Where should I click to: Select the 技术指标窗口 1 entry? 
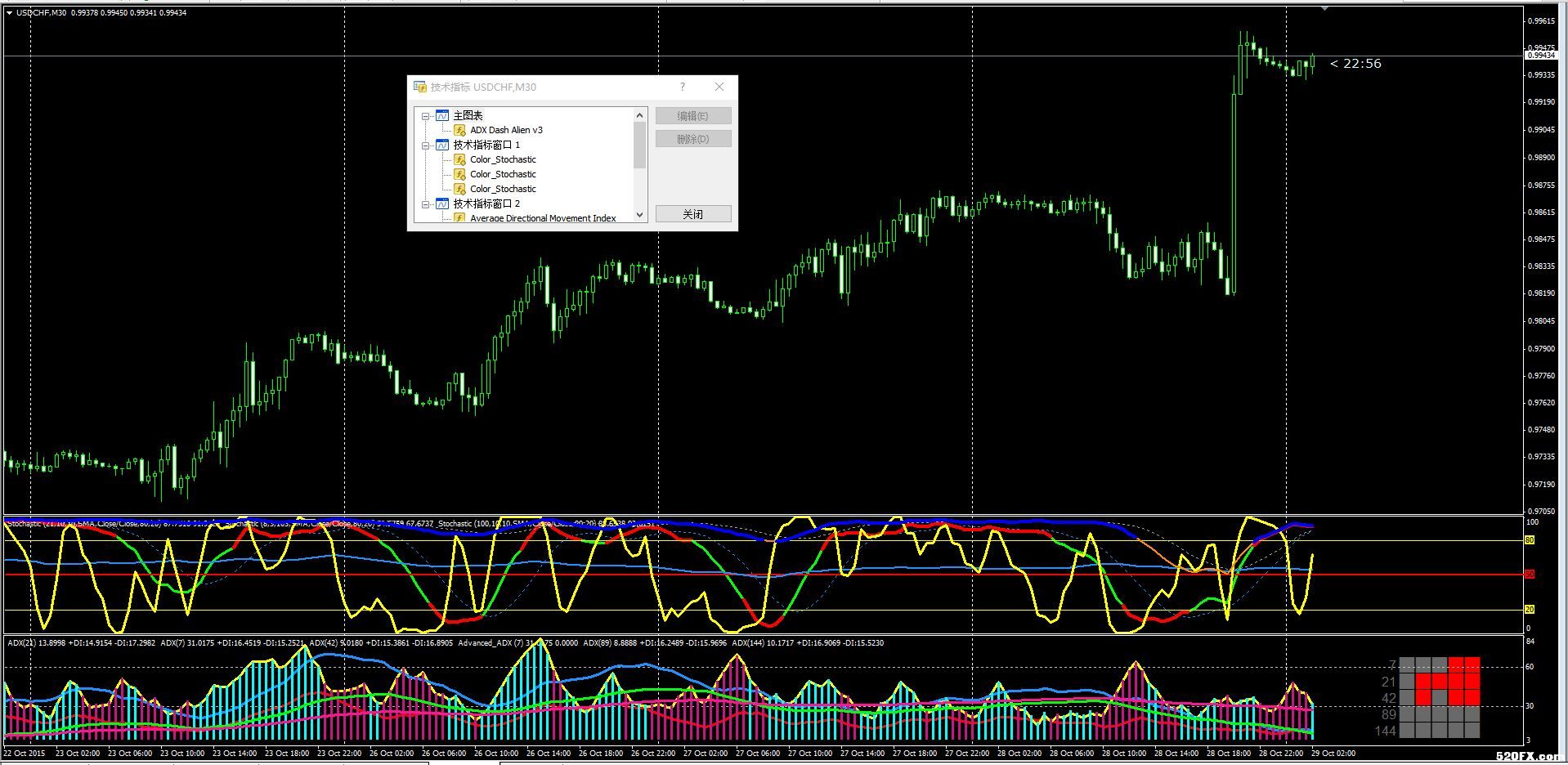pos(486,145)
